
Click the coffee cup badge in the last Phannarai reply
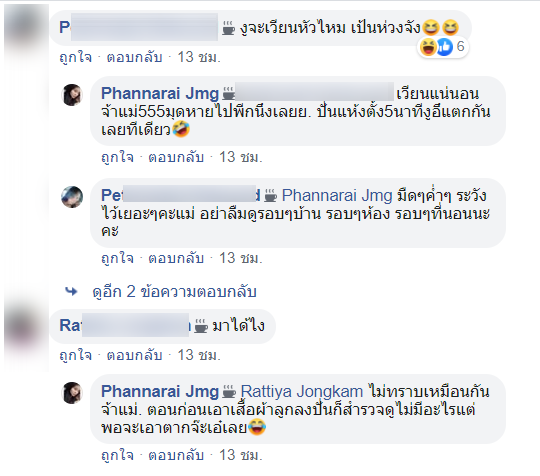[x=229, y=392]
